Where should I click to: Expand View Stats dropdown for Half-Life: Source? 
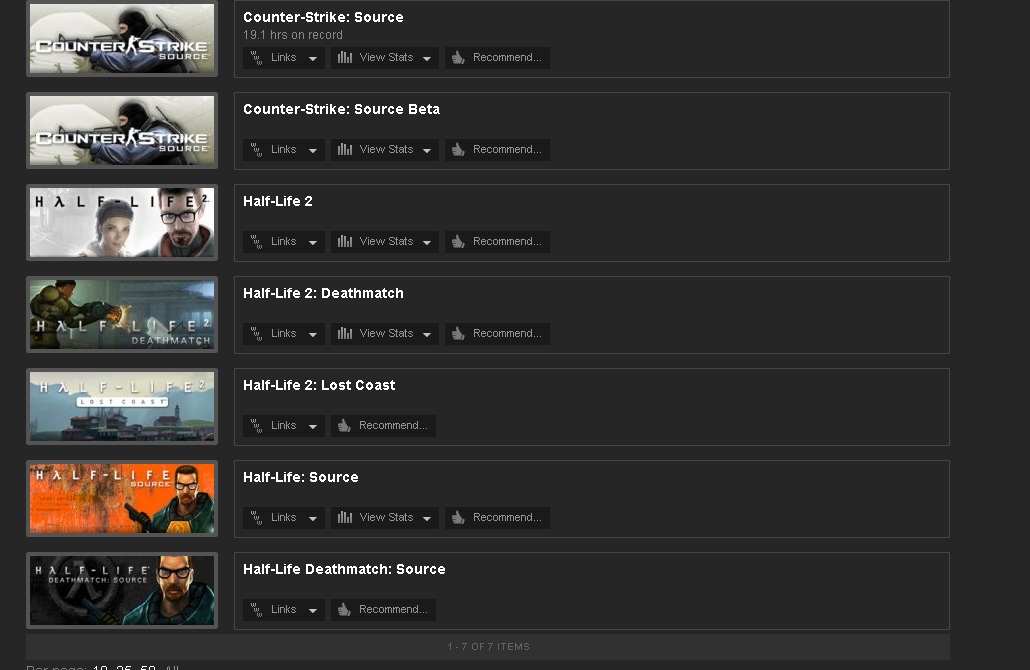[385, 518]
